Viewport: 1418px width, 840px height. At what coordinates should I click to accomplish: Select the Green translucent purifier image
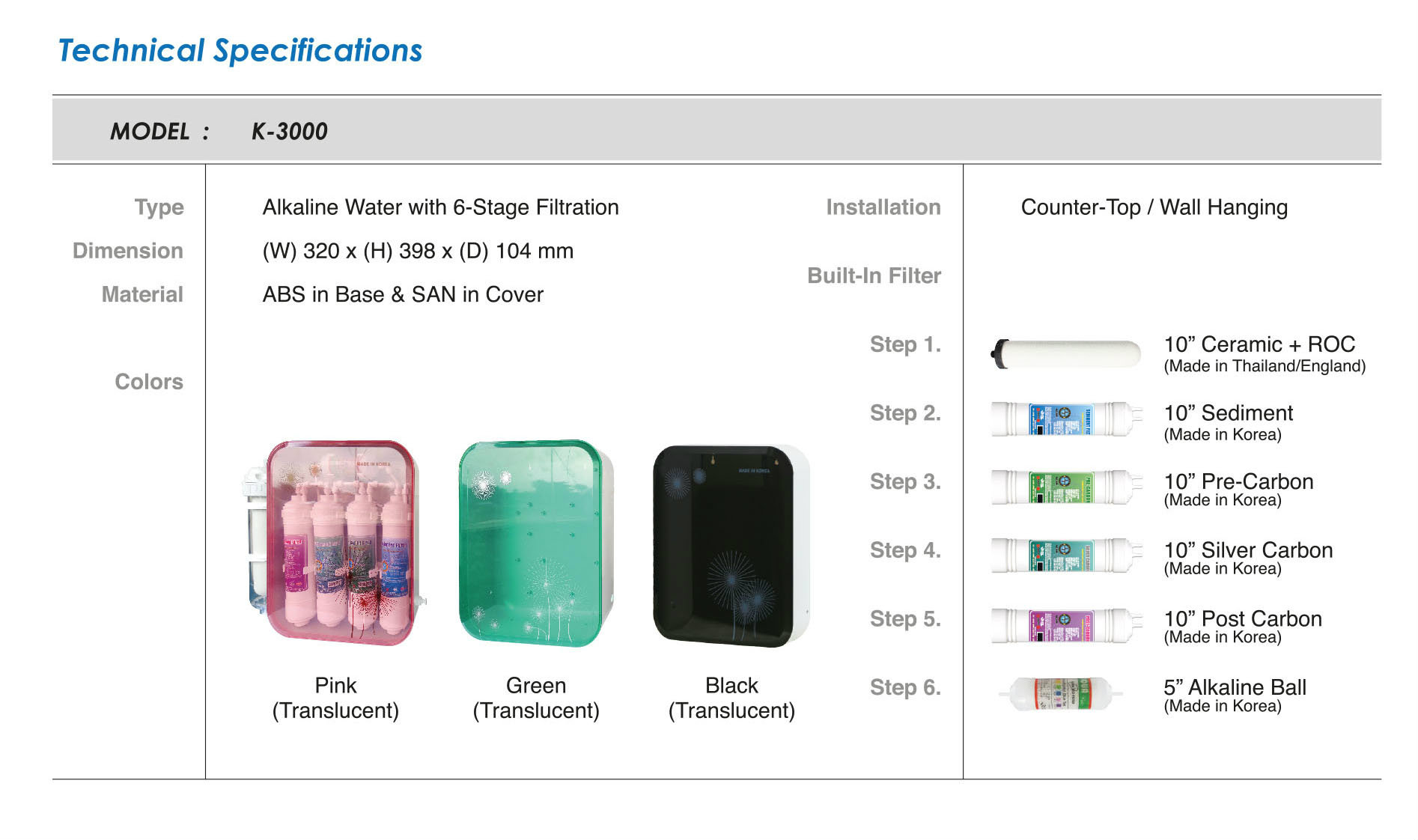coord(536,544)
